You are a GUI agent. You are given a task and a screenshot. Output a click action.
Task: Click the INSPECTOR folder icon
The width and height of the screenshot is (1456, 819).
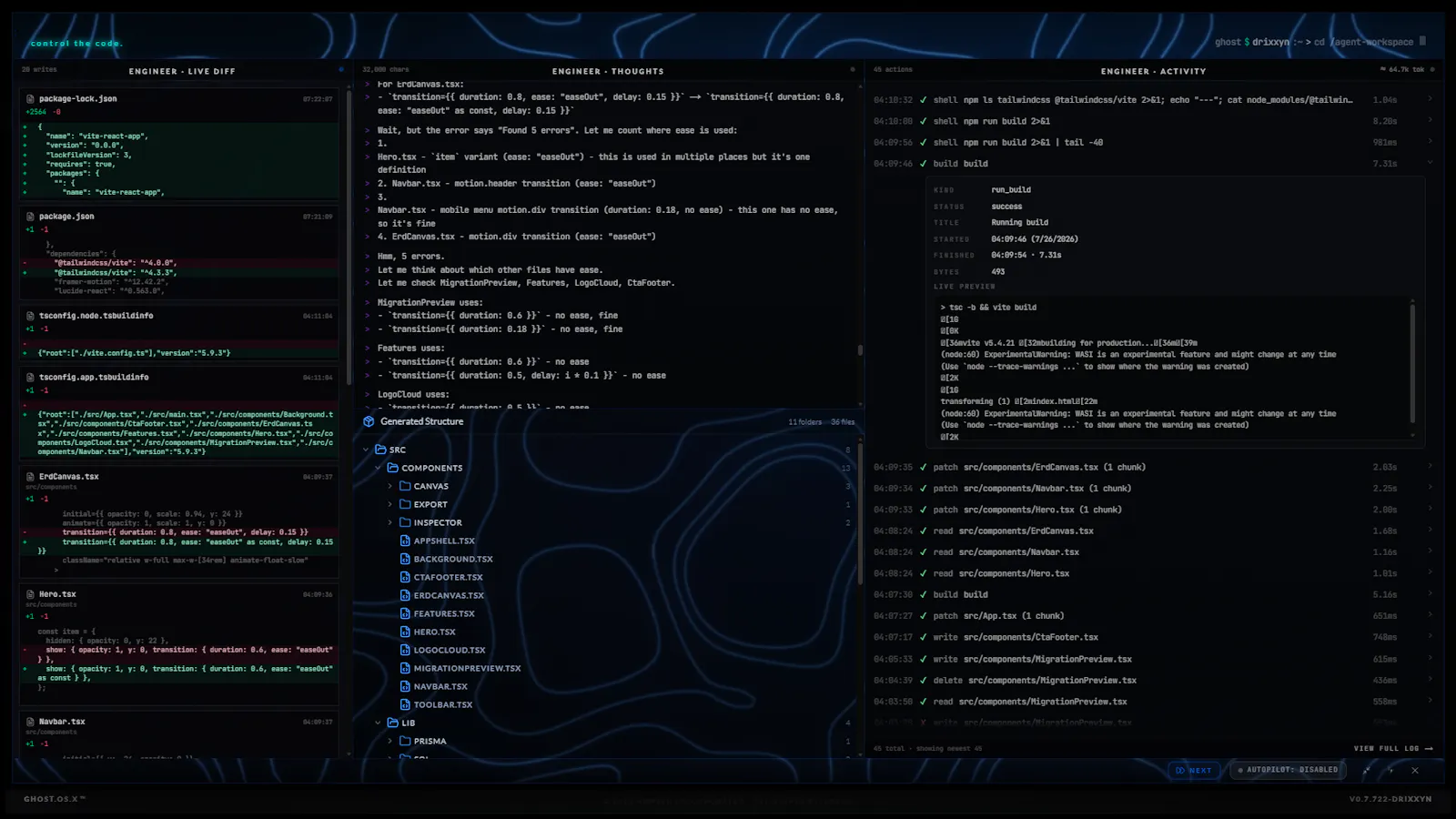point(406,522)
